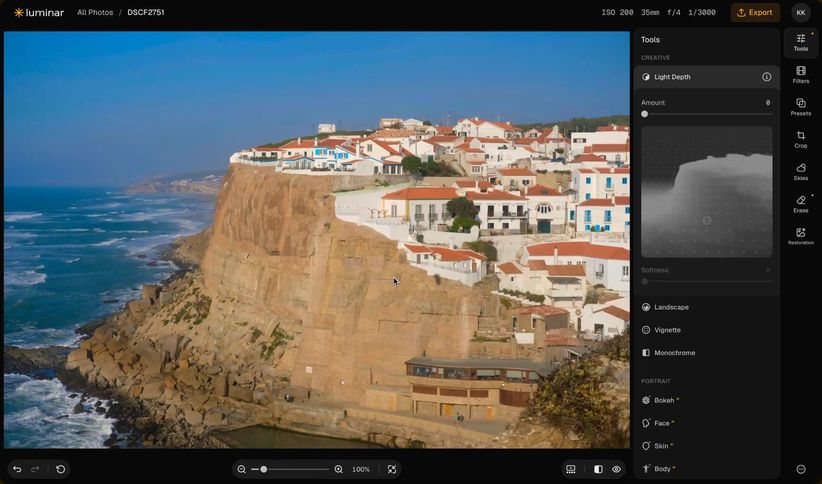Click the minus circle icon at sidebar bottom
822x484 pixels.
point(801,469)
